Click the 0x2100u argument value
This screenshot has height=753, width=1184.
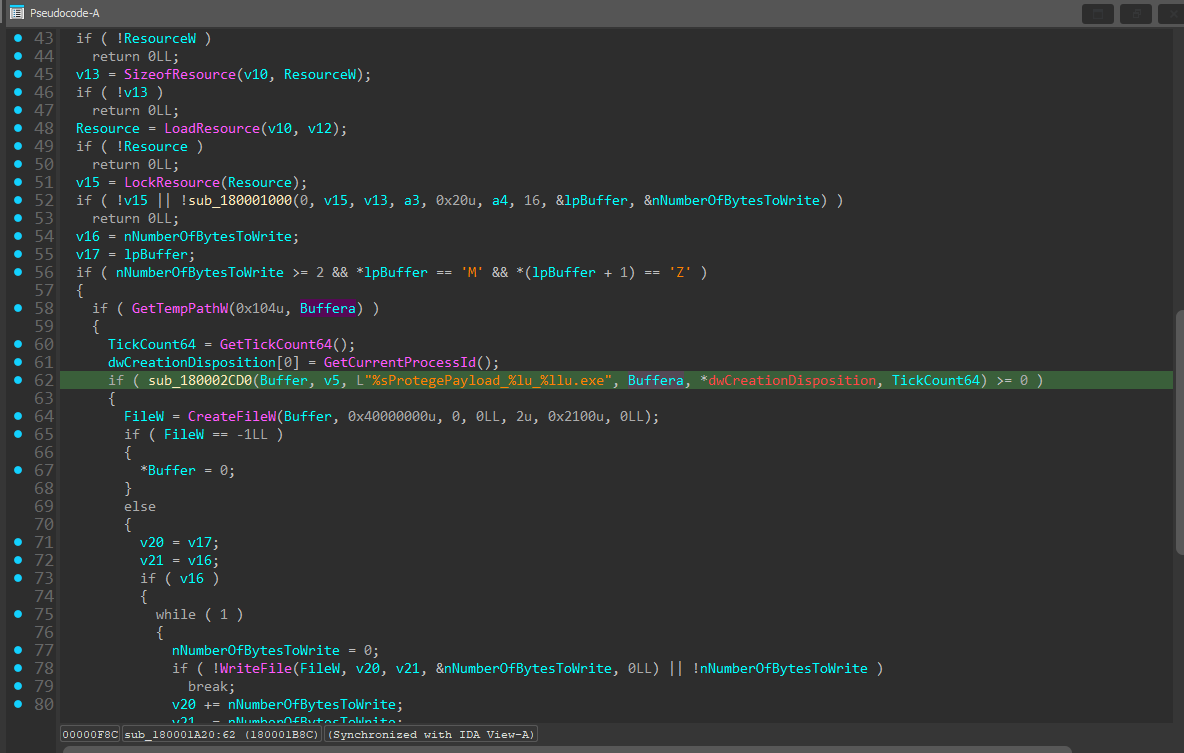click(575, 416)
